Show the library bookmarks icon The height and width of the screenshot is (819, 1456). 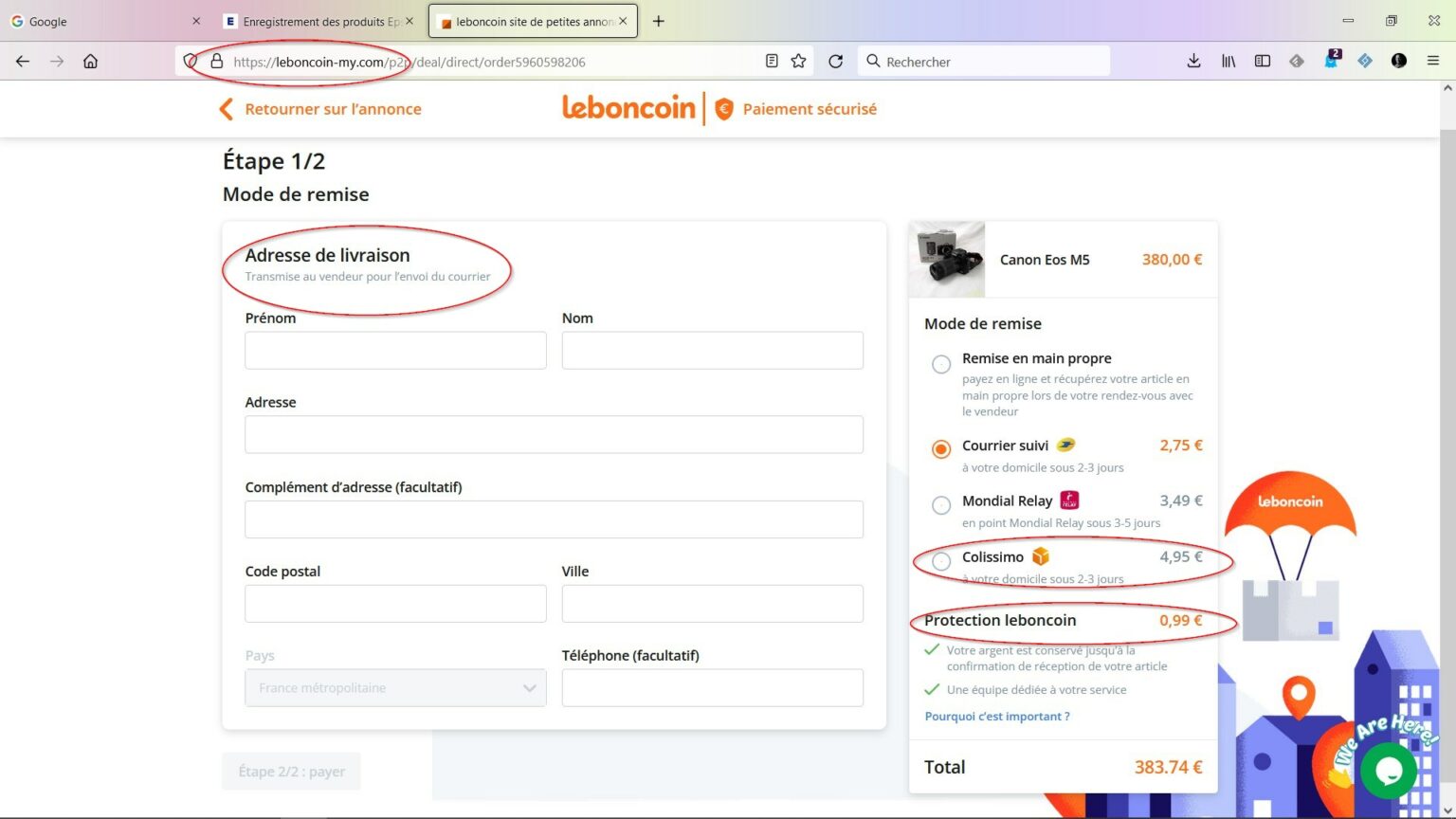pos(1228,62)
